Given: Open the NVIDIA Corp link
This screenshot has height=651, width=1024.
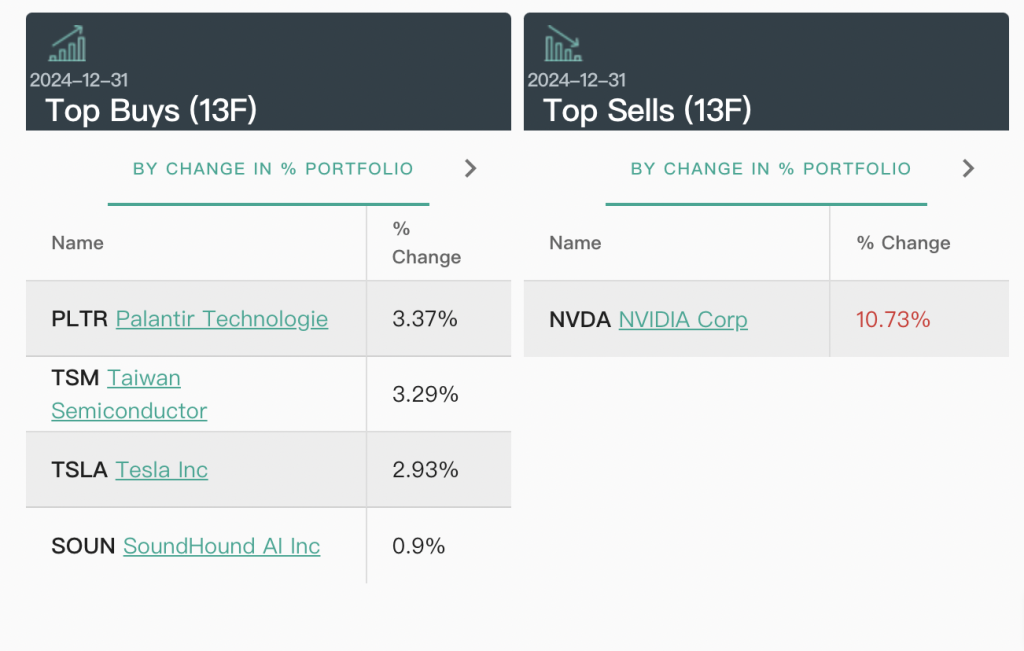Looking at the screenshot, I should [683, 320].
